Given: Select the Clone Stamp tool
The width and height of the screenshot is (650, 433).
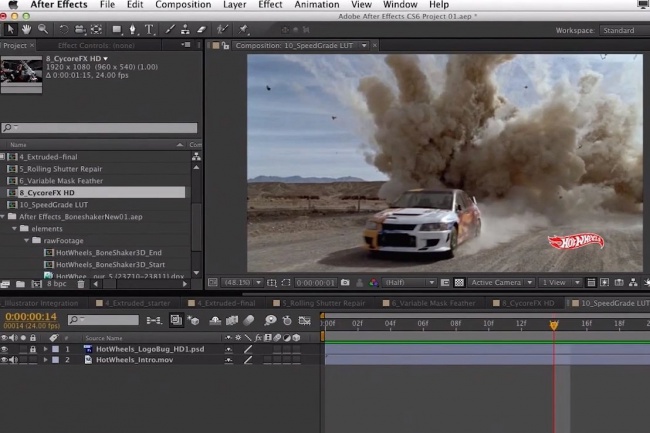Looking at the screenshot, I should (x=185, y=29).
